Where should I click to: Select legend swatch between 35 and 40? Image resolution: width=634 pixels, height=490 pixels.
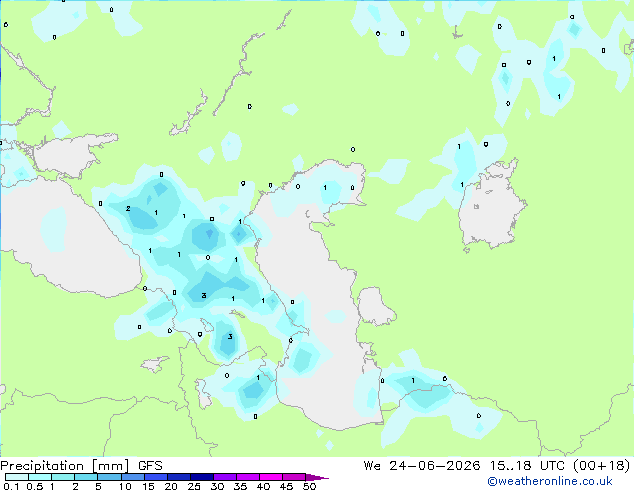(x=248, y=477)
